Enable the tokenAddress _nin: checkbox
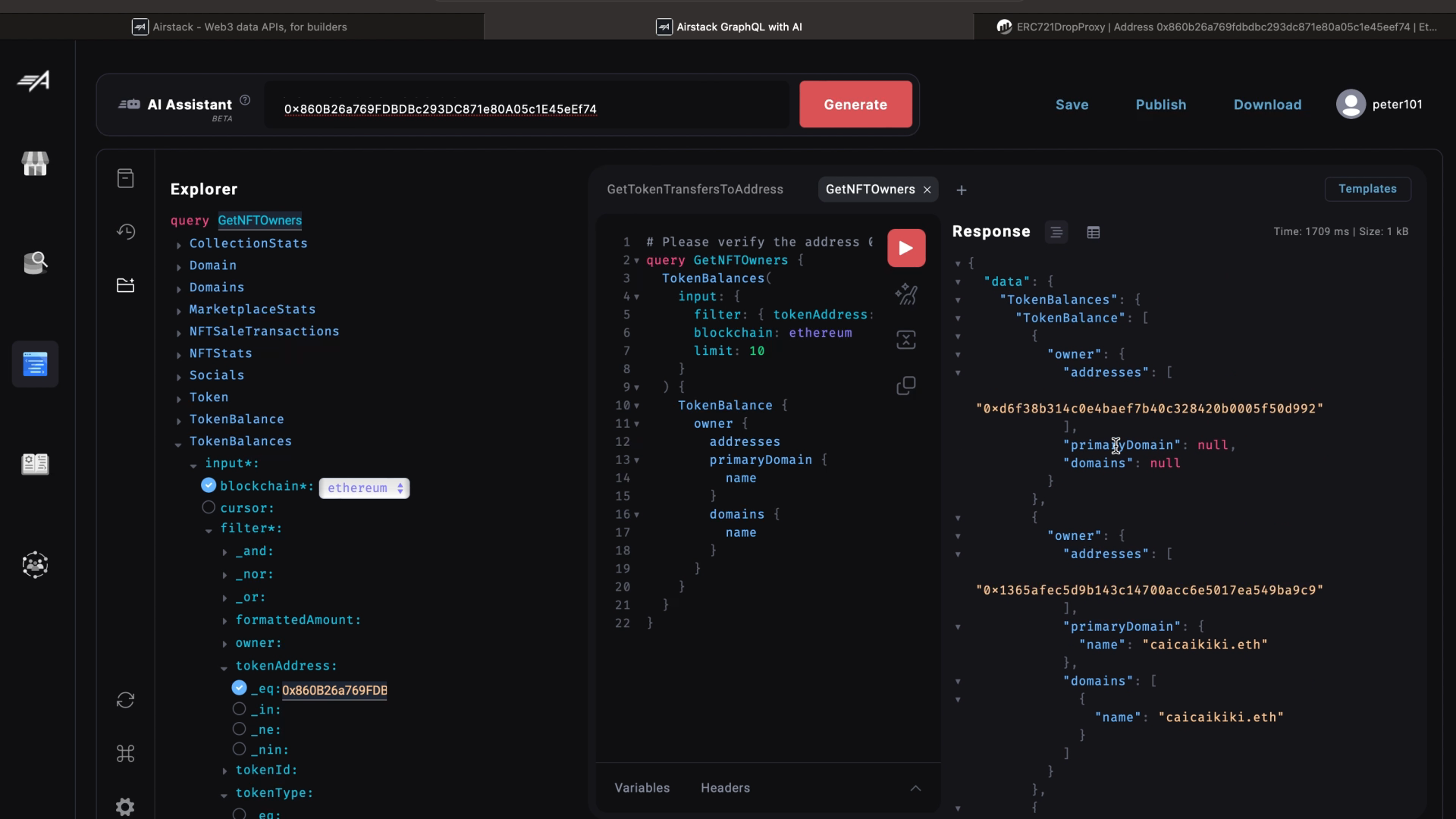This screenshot has height=819, width=1456. coord(240,749)
